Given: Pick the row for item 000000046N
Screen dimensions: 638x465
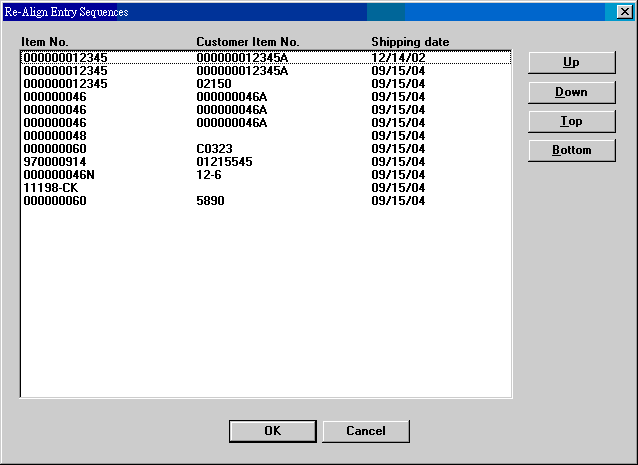Looking at the screenshot, I should tap(58, 175).
